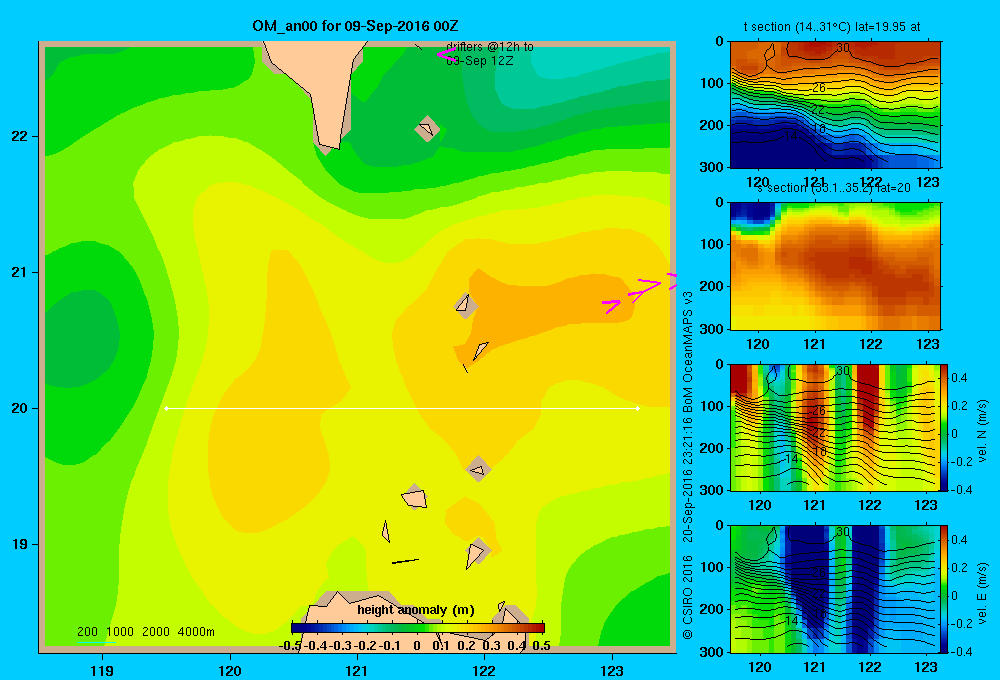Select the 'height anomaly (m)' legend label

(x=416, y=610)
